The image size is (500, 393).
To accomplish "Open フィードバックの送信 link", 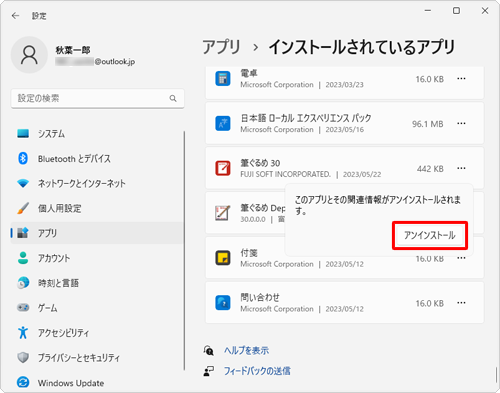I will click(x=257, y=371).
